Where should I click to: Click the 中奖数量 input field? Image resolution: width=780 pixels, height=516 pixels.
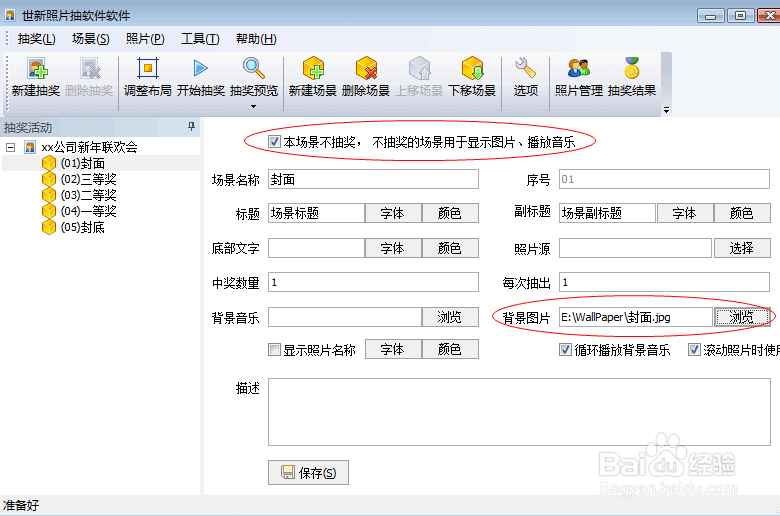[x=373, y=282]
